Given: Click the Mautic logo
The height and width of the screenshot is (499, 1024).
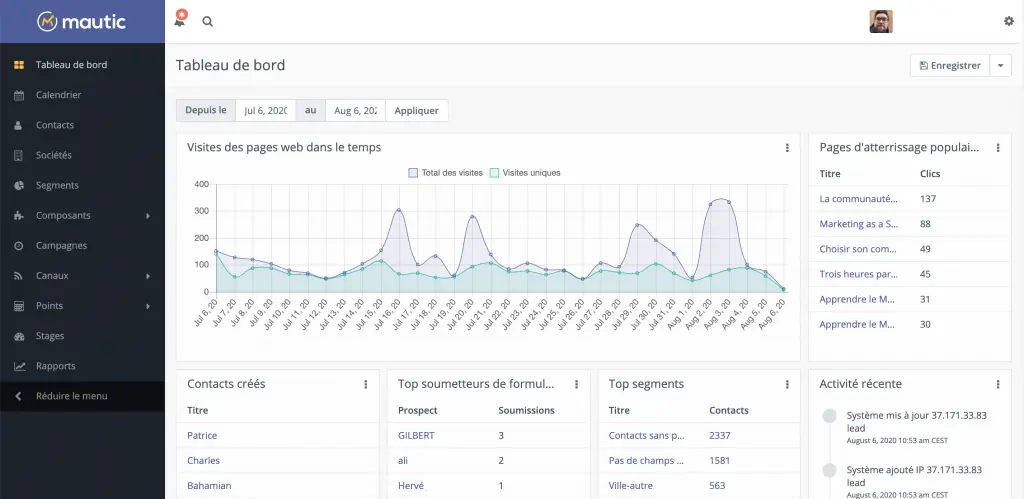Looking at the screenshot, I should (82, 22).
